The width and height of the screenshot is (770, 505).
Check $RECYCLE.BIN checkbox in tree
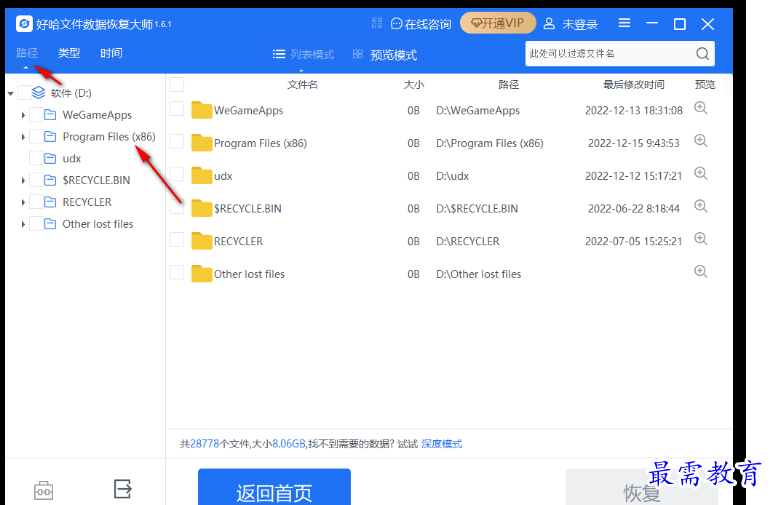point(36,180)
